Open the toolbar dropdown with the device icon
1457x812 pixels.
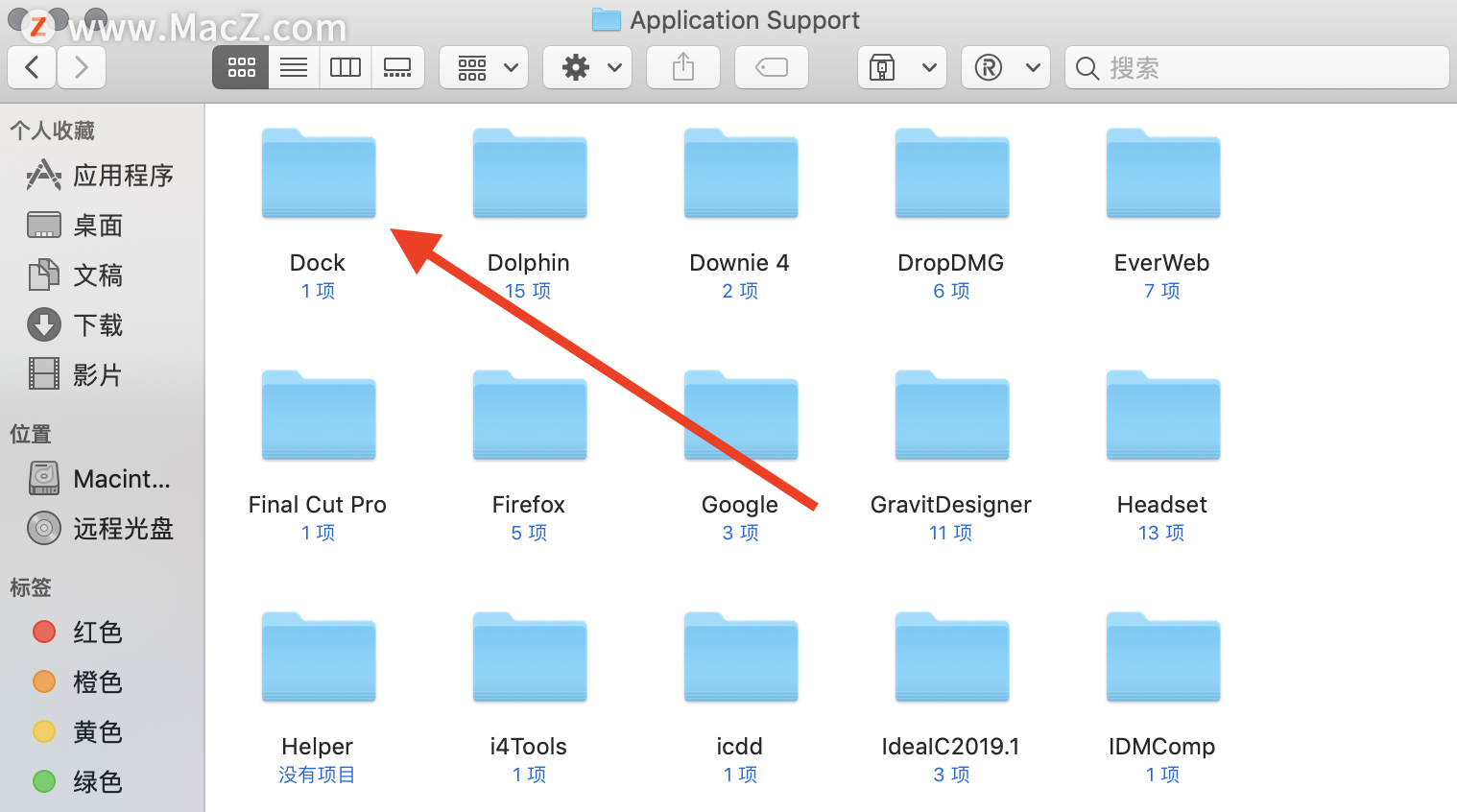click(902, 67)
